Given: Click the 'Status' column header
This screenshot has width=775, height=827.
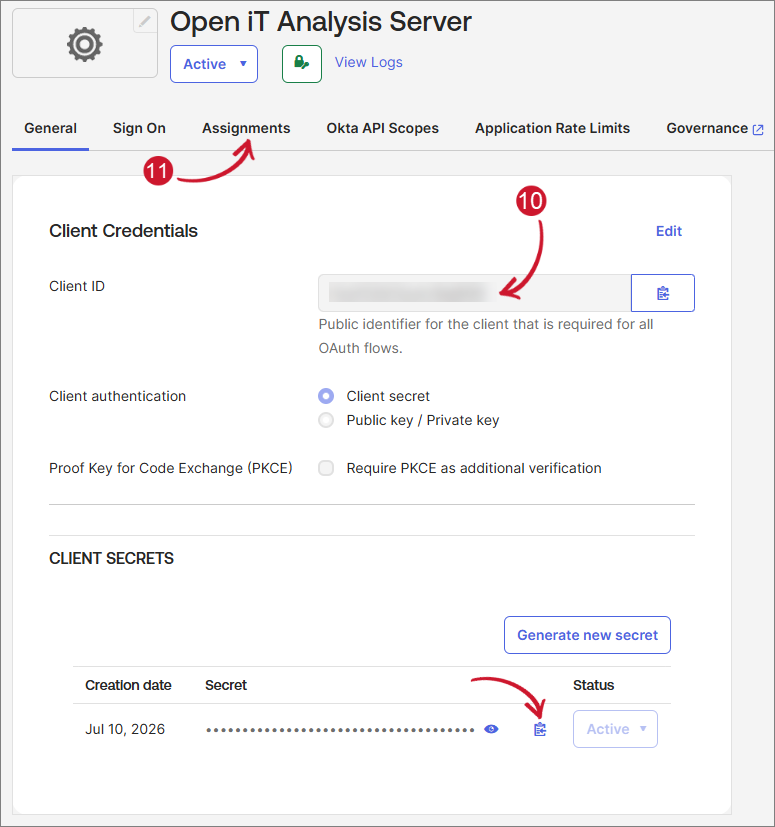Looking at the screenshot, I should pos(594,685).
